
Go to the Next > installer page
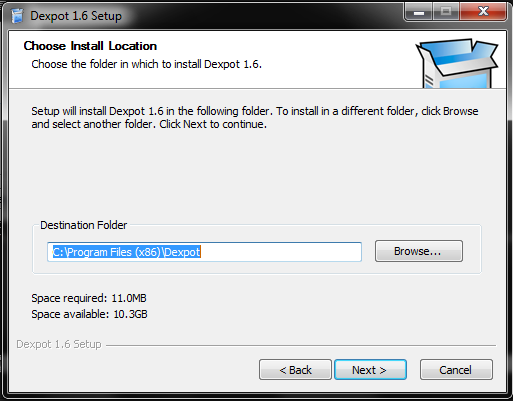coord(370,370)
